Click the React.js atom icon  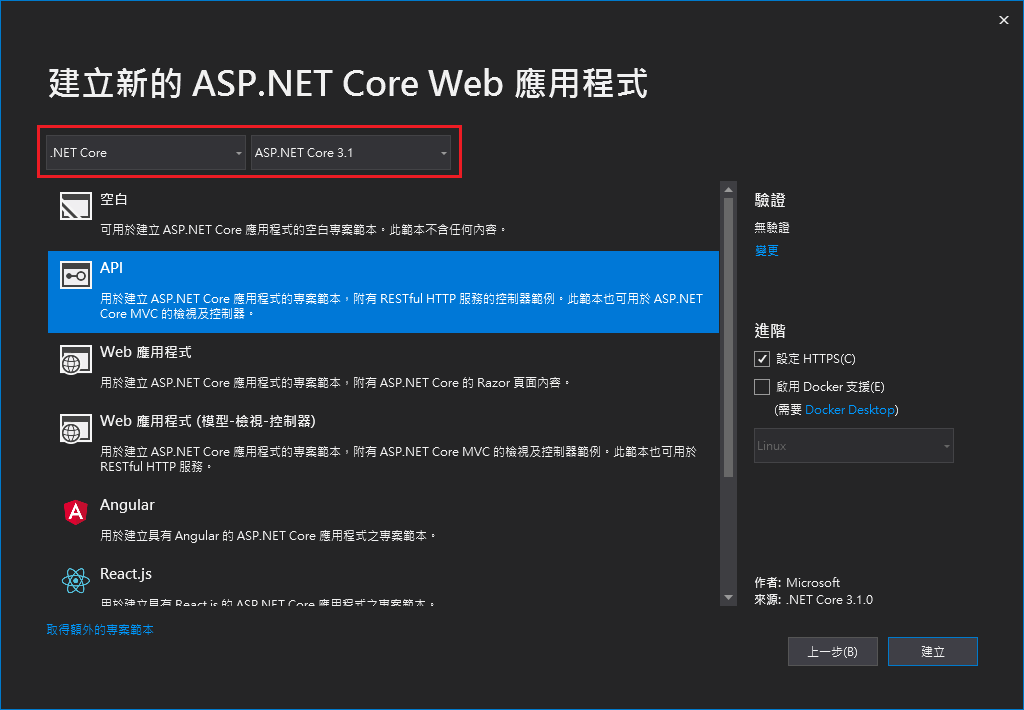coord(76,580)
